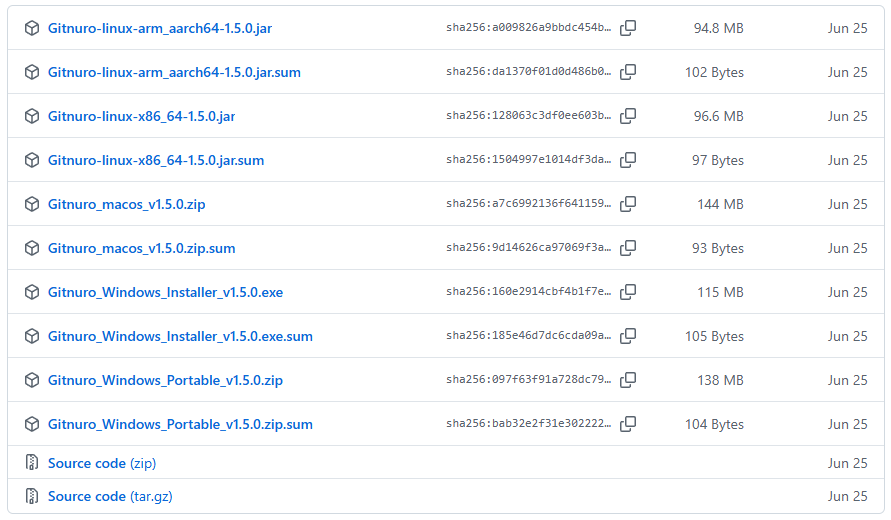Copy checksum of Gitnuro-linux-arm_aarch64-1.5.0.jar.sum
891x520 pixels.
(628, 72)
